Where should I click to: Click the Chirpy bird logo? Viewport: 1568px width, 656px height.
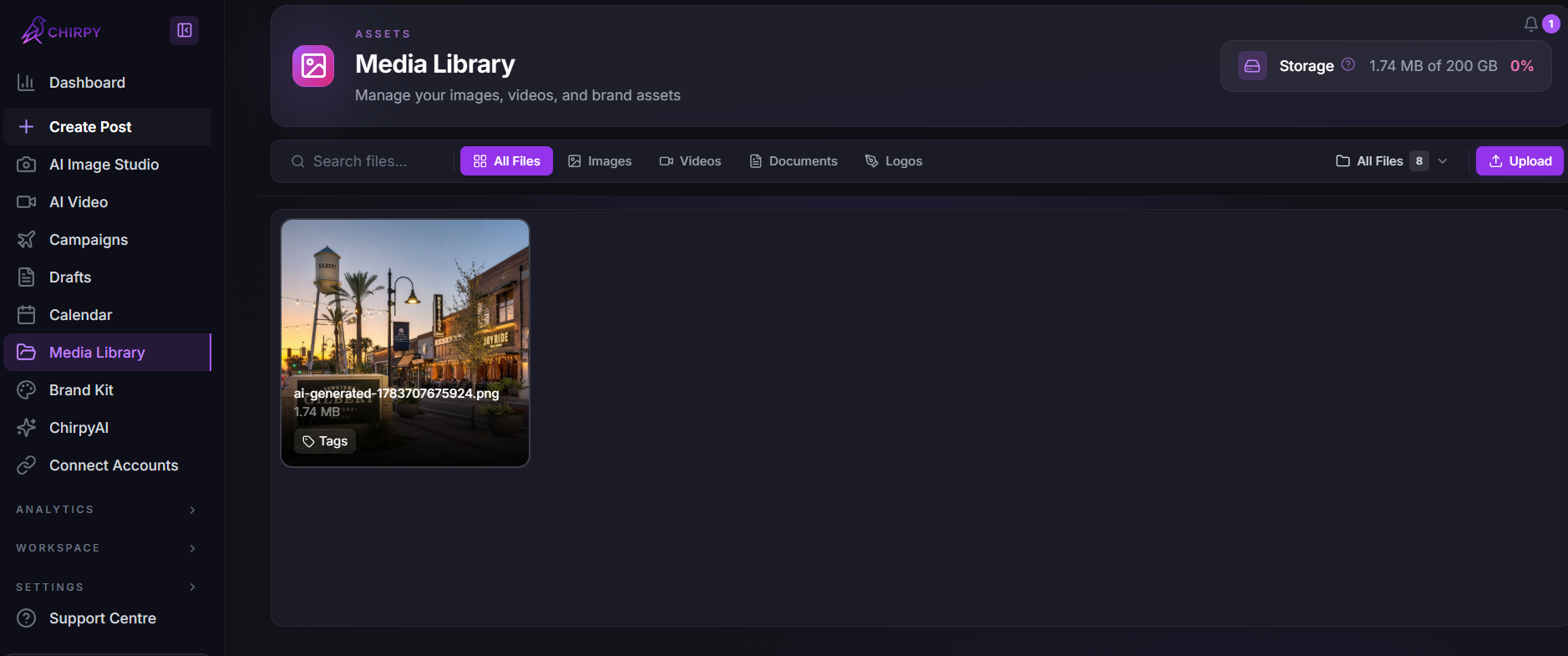tap(33, 30)
